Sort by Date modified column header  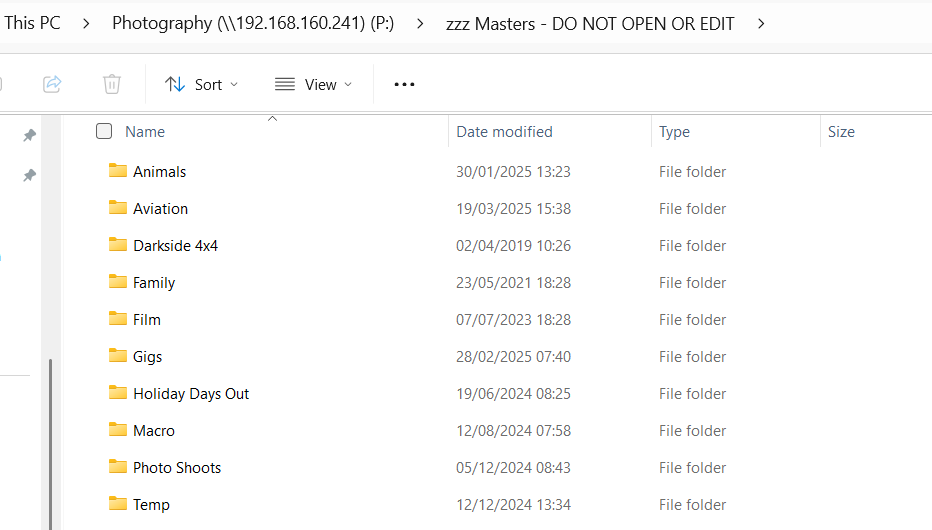point(504,131)
